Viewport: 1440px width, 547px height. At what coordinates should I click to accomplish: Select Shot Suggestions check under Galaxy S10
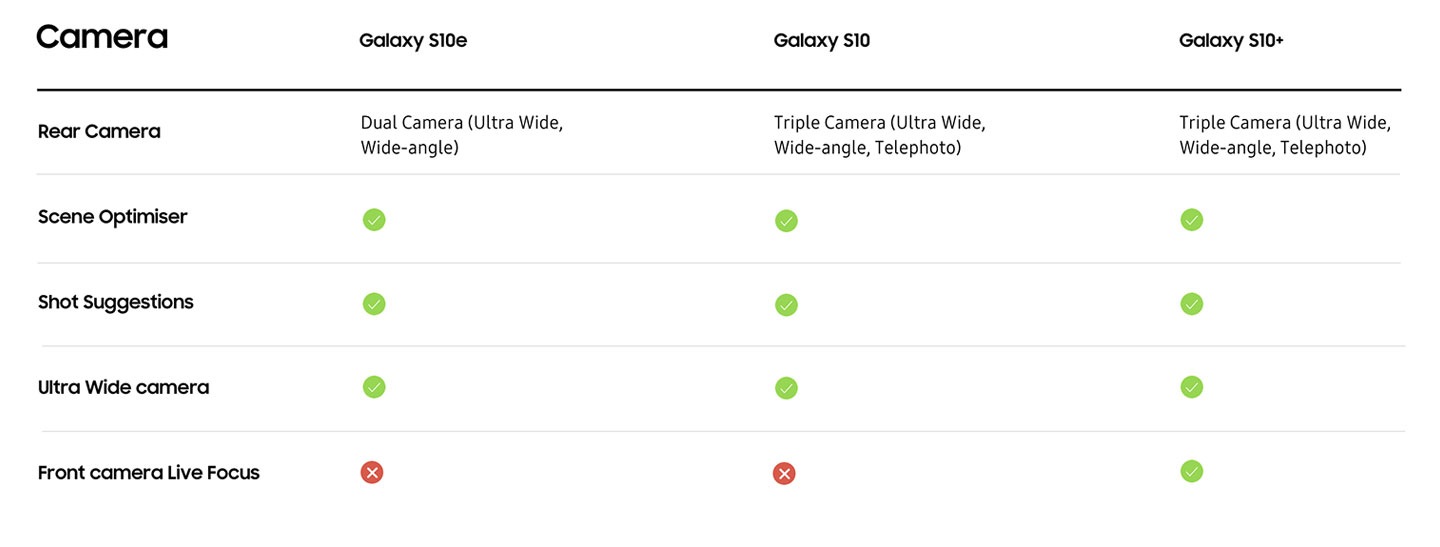coord(786,305)
